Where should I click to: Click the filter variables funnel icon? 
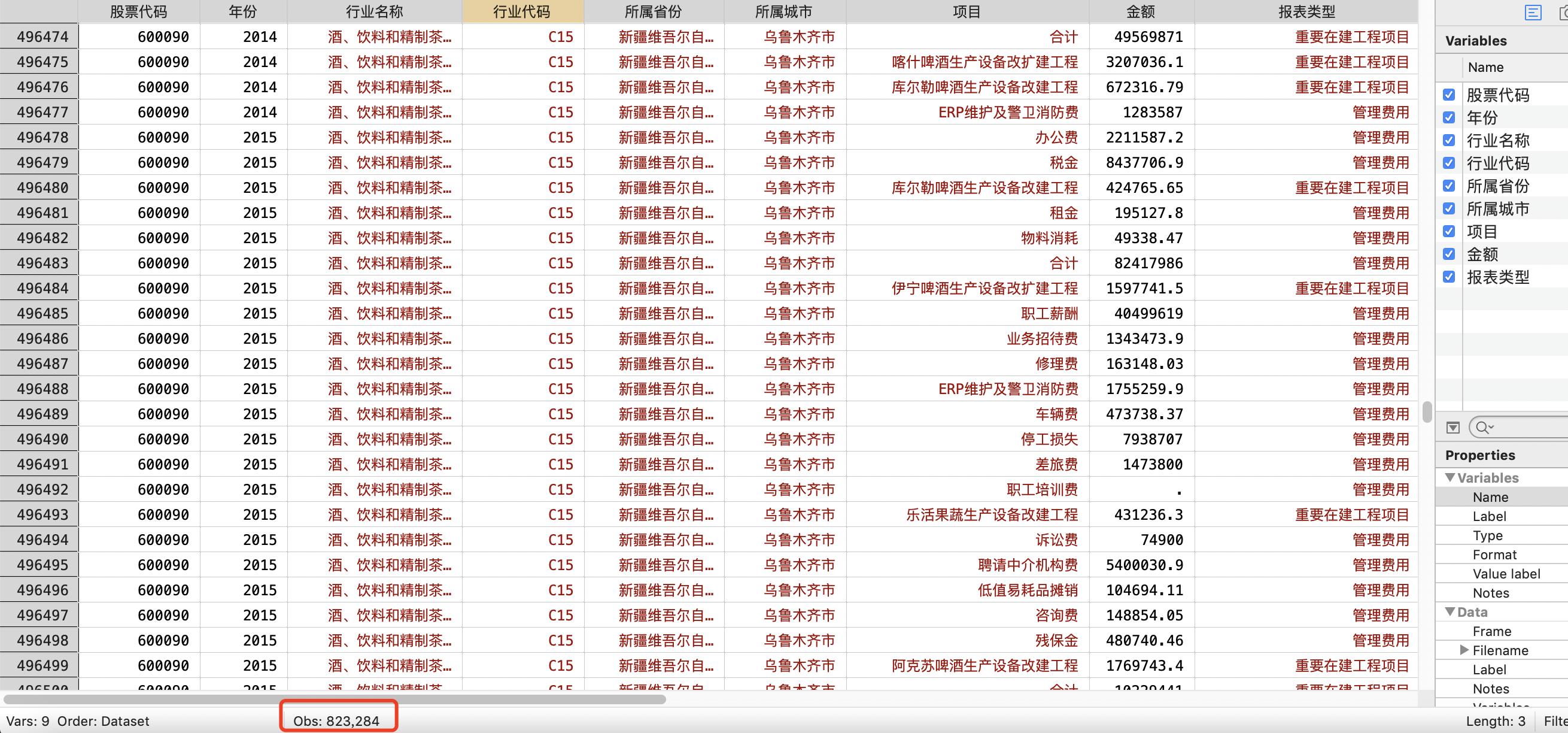tap(1453, 428)
